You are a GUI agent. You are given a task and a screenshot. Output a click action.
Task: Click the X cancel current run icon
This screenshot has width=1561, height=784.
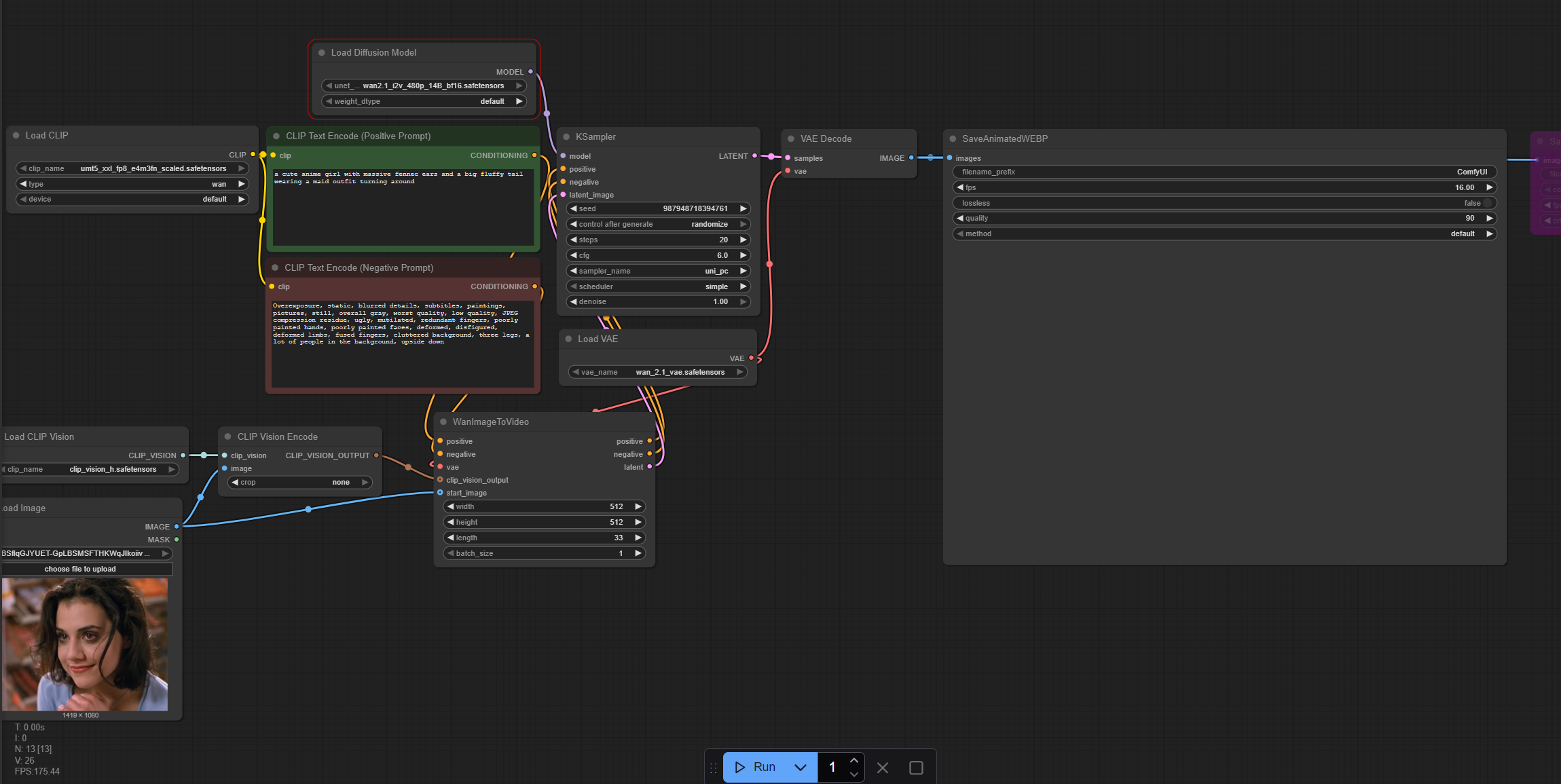[883, 768]
